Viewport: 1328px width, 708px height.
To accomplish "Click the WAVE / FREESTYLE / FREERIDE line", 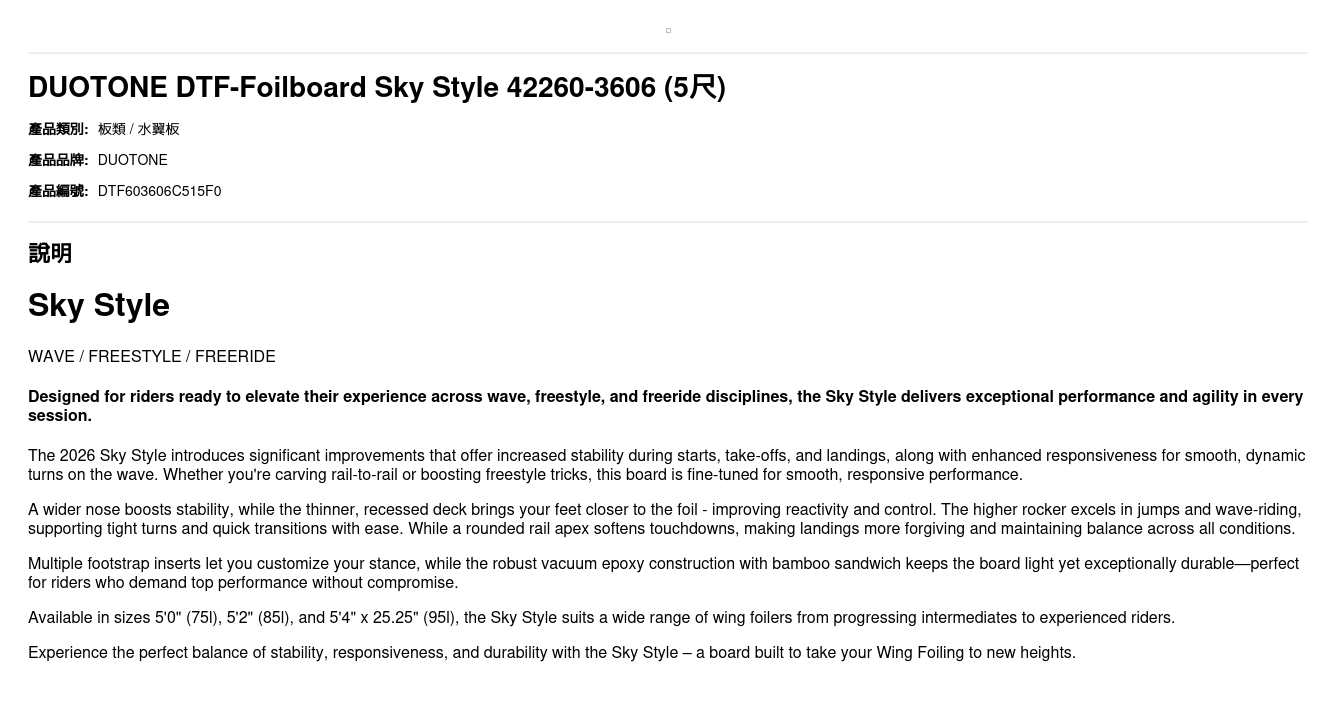I will pyautogui.click(x=152, y=357).
